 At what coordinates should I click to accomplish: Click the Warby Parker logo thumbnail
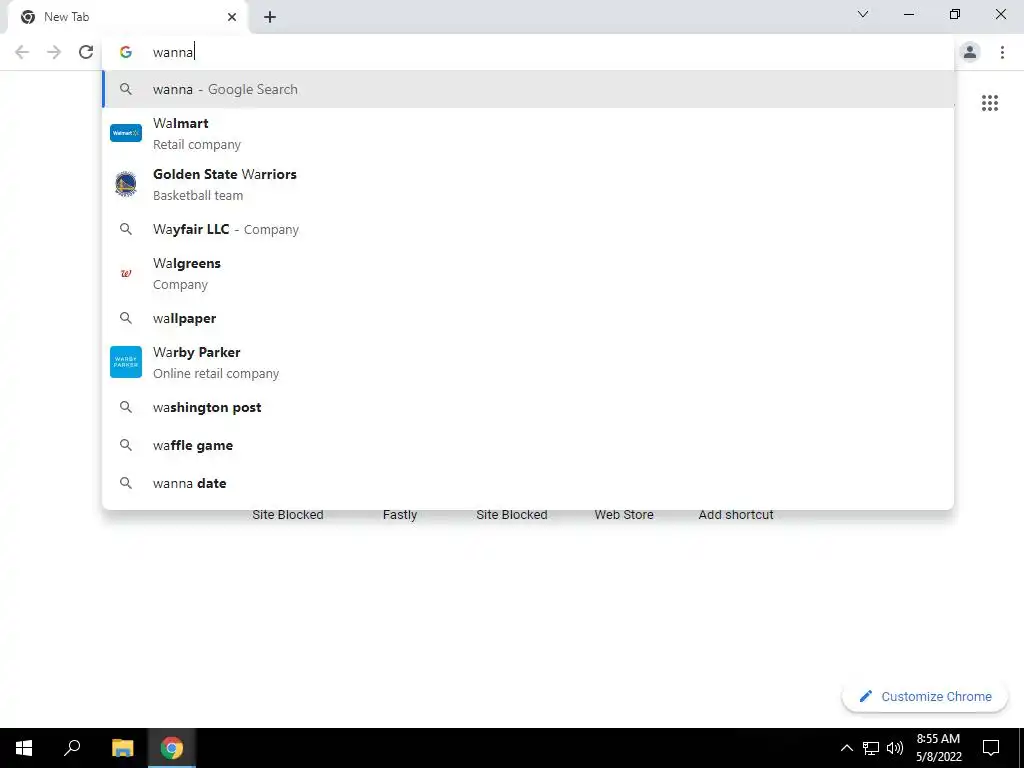click(126, 362)
